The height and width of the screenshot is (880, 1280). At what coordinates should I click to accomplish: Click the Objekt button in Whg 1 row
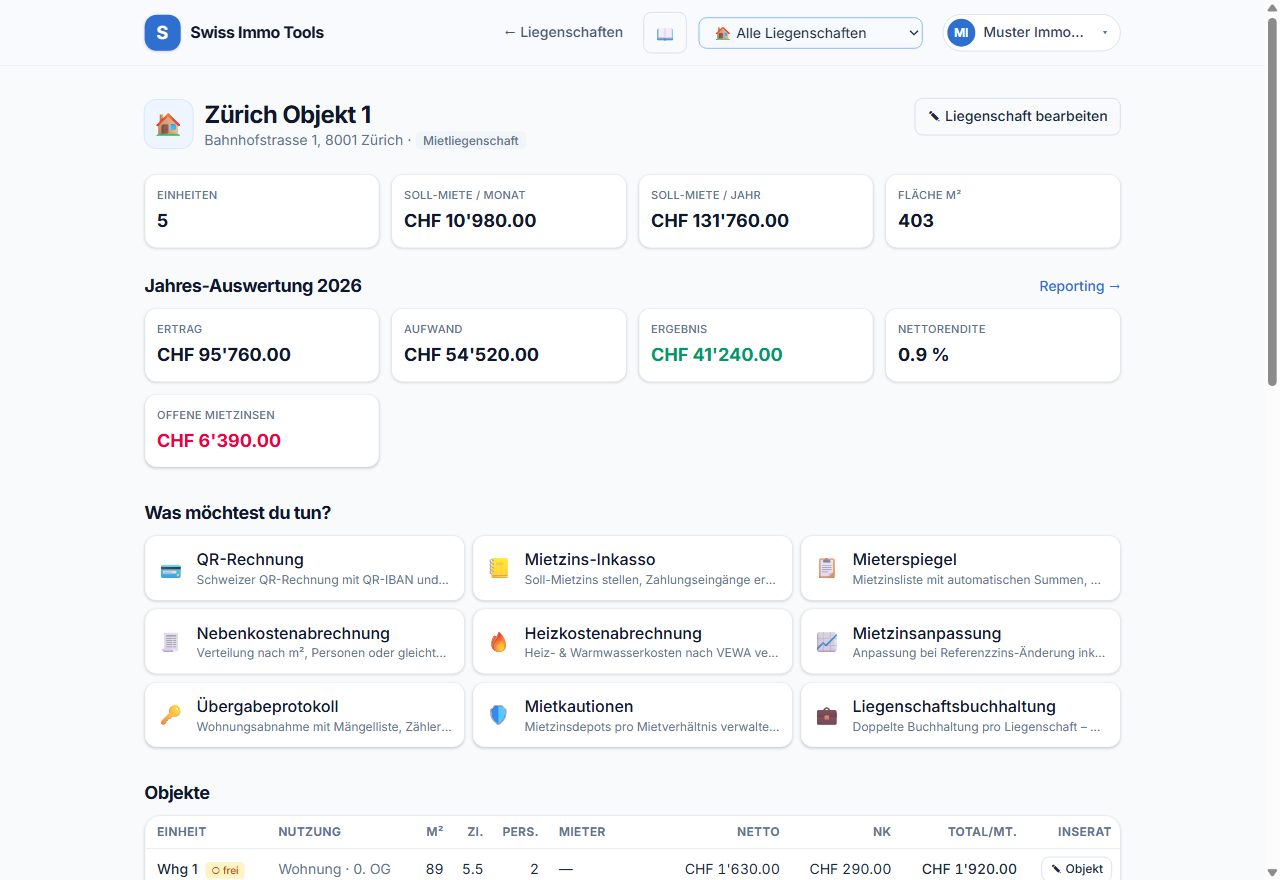(1076, 869)
